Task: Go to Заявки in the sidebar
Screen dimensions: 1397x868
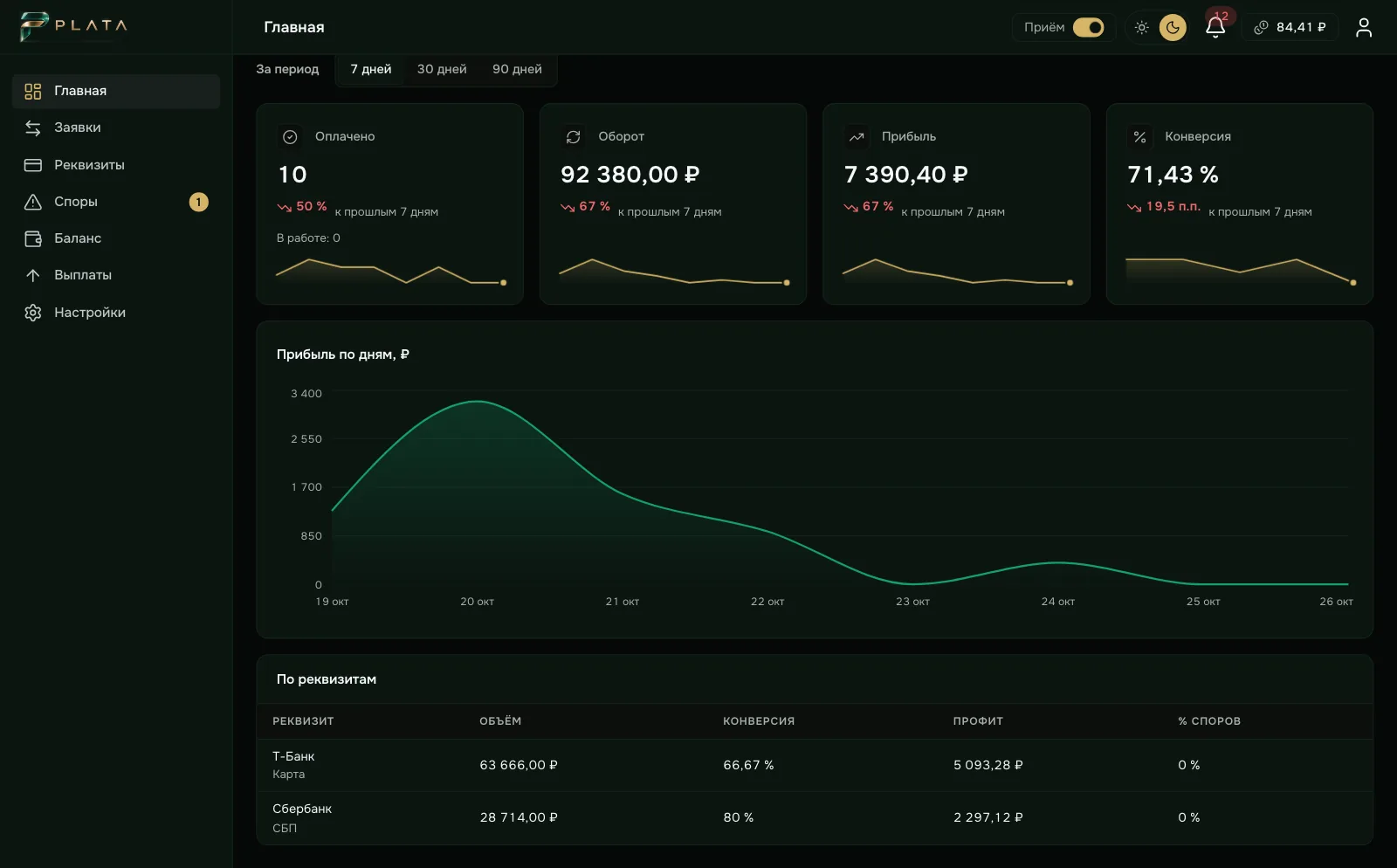Action: (115, 127)
